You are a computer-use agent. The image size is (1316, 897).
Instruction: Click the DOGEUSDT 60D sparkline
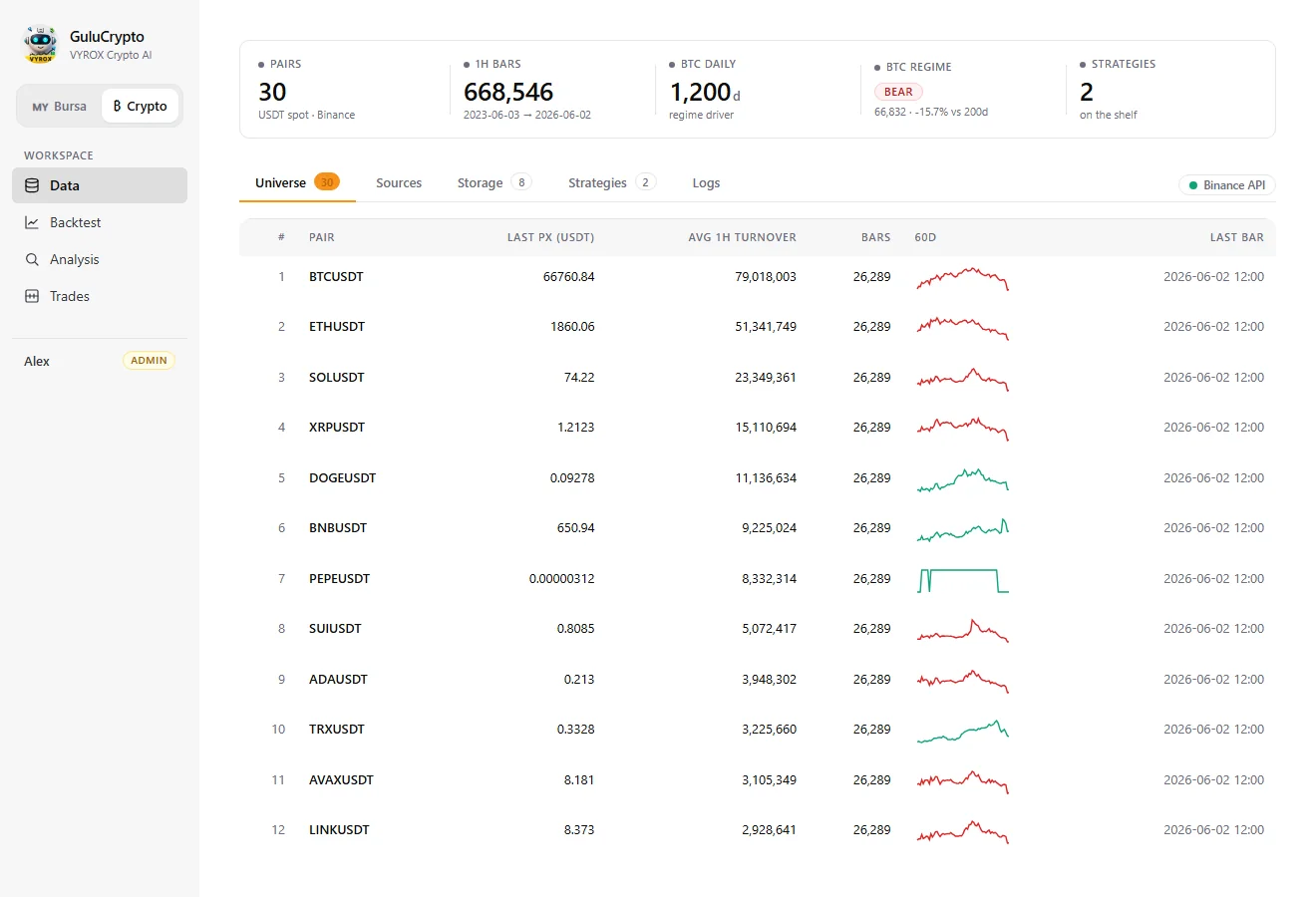(963, 479)
